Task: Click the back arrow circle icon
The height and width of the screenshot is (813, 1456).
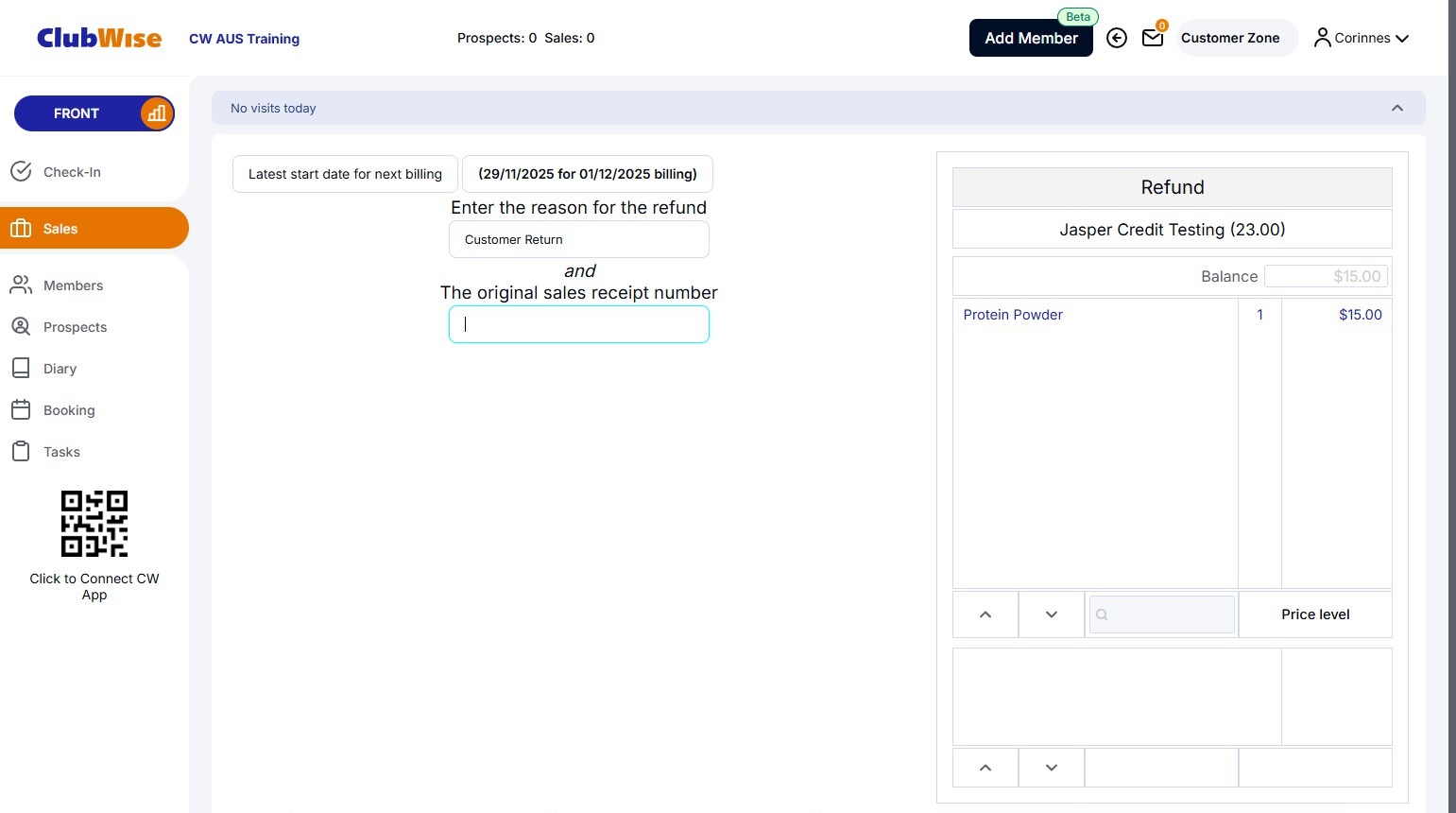Action: pos(1117,38)
